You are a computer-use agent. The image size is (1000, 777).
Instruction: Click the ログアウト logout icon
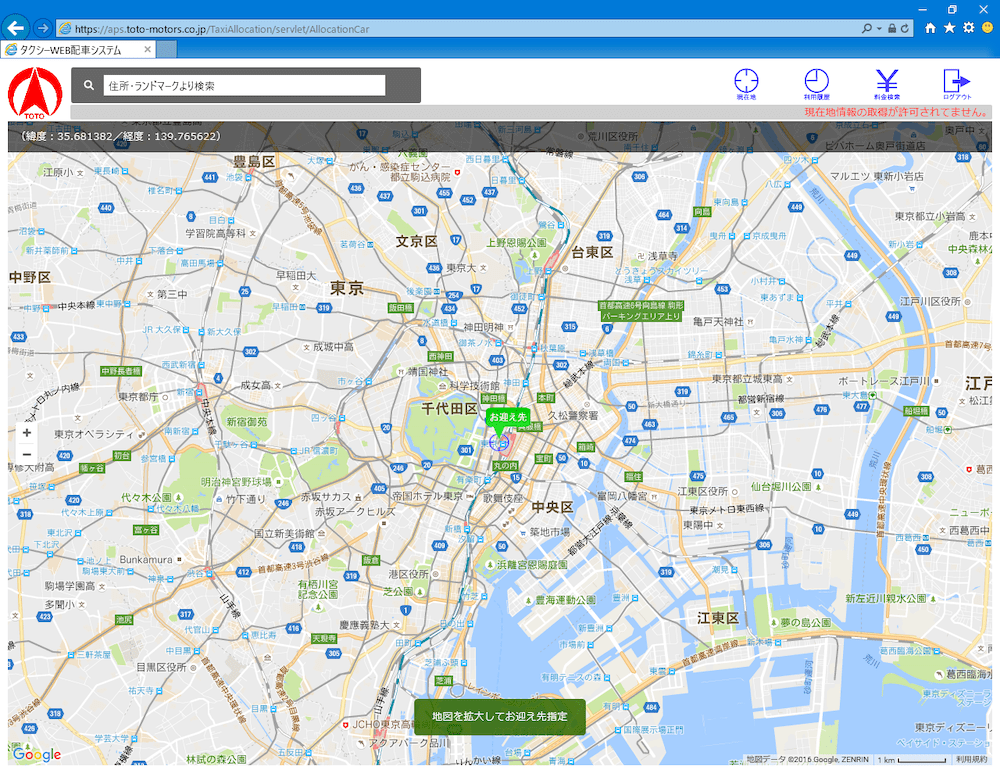coord(956,82)
